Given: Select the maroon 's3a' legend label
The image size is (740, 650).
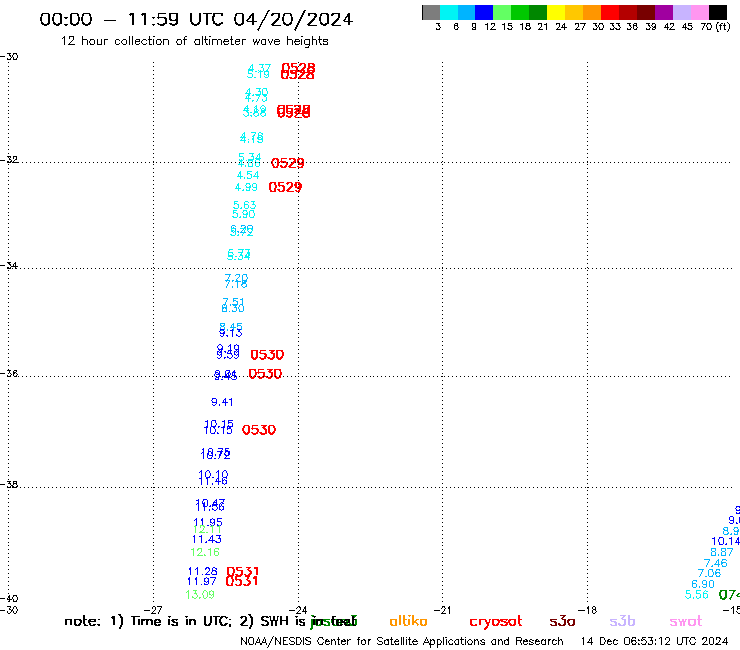Looking at the screenshot, I should (x=562, y=621).
